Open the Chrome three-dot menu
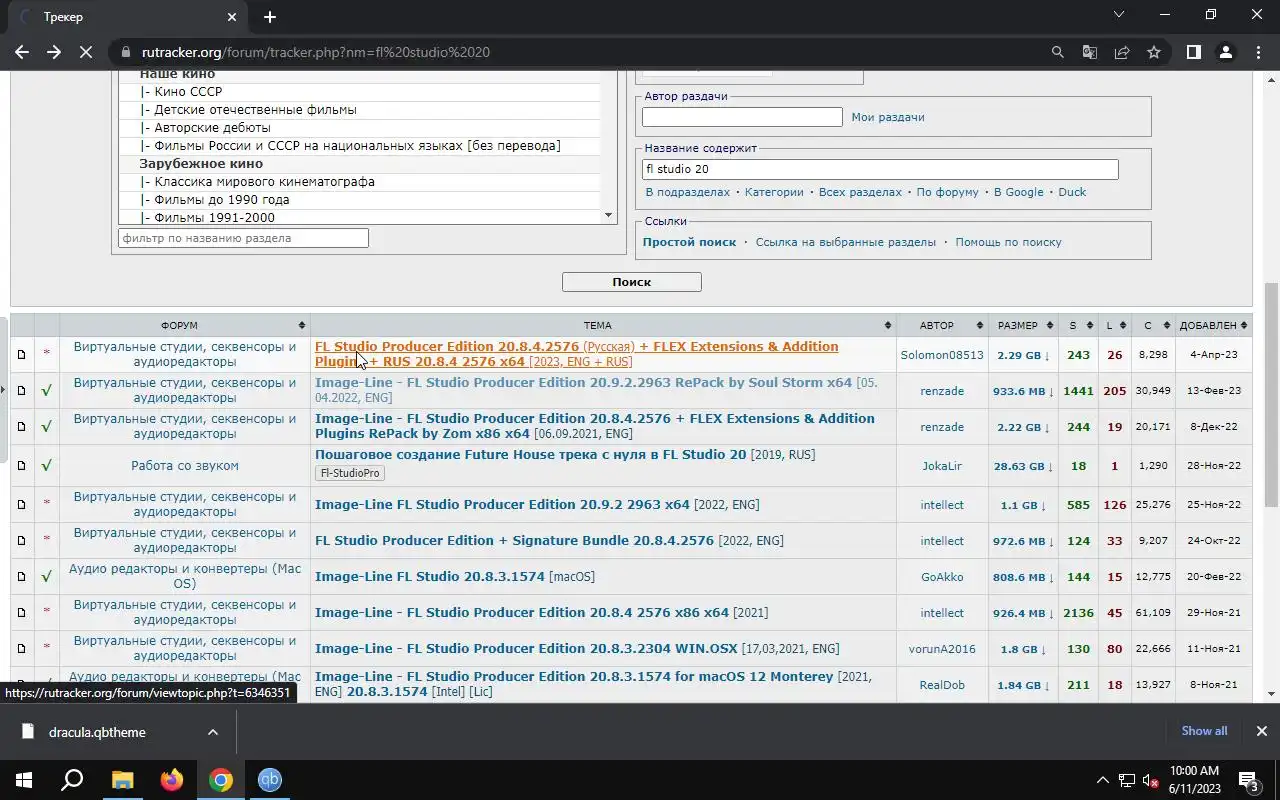 point(1258,52)
